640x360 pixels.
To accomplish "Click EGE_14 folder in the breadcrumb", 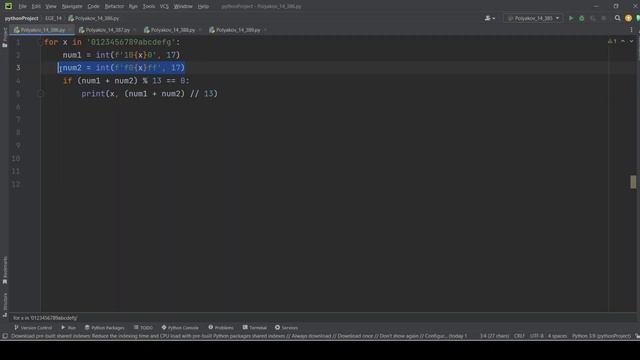I will click(53, 18).
